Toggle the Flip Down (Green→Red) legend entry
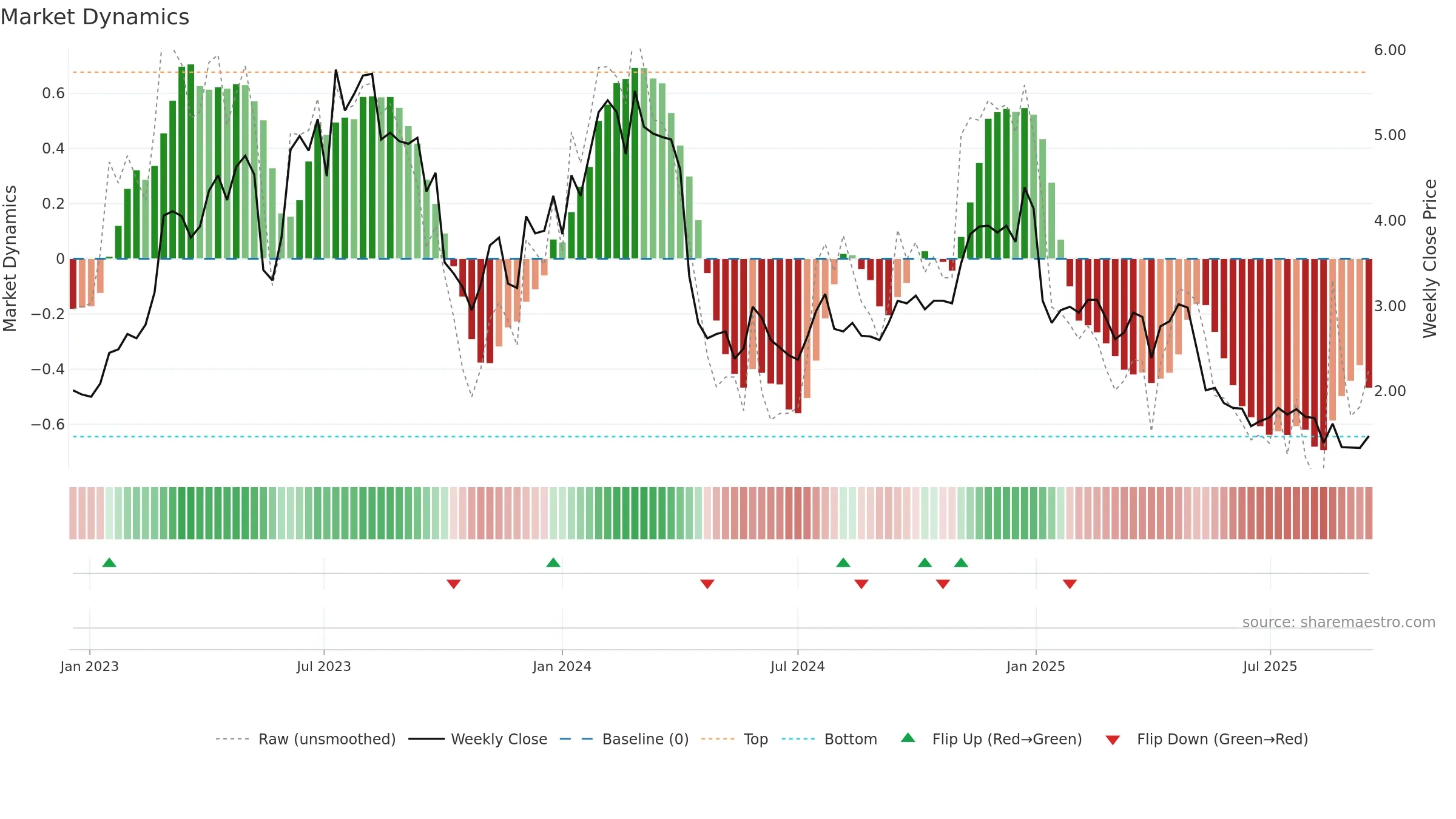This screenshot has width=1456, height=819. [1207, 739]
